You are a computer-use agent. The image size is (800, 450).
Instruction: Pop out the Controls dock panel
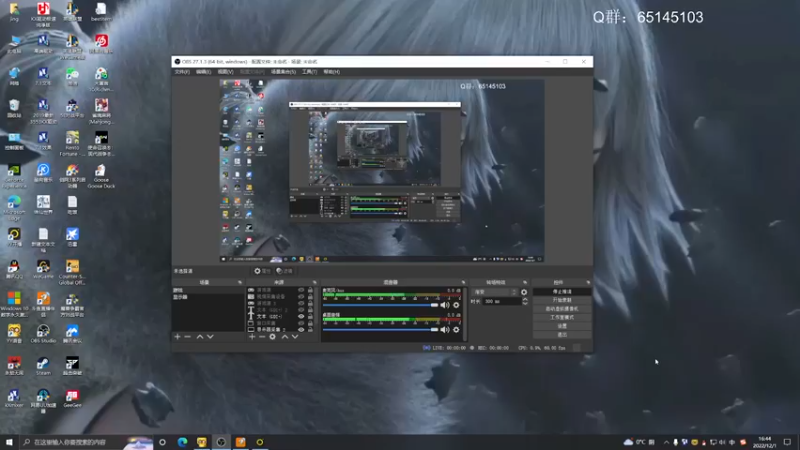click(588, 282)
